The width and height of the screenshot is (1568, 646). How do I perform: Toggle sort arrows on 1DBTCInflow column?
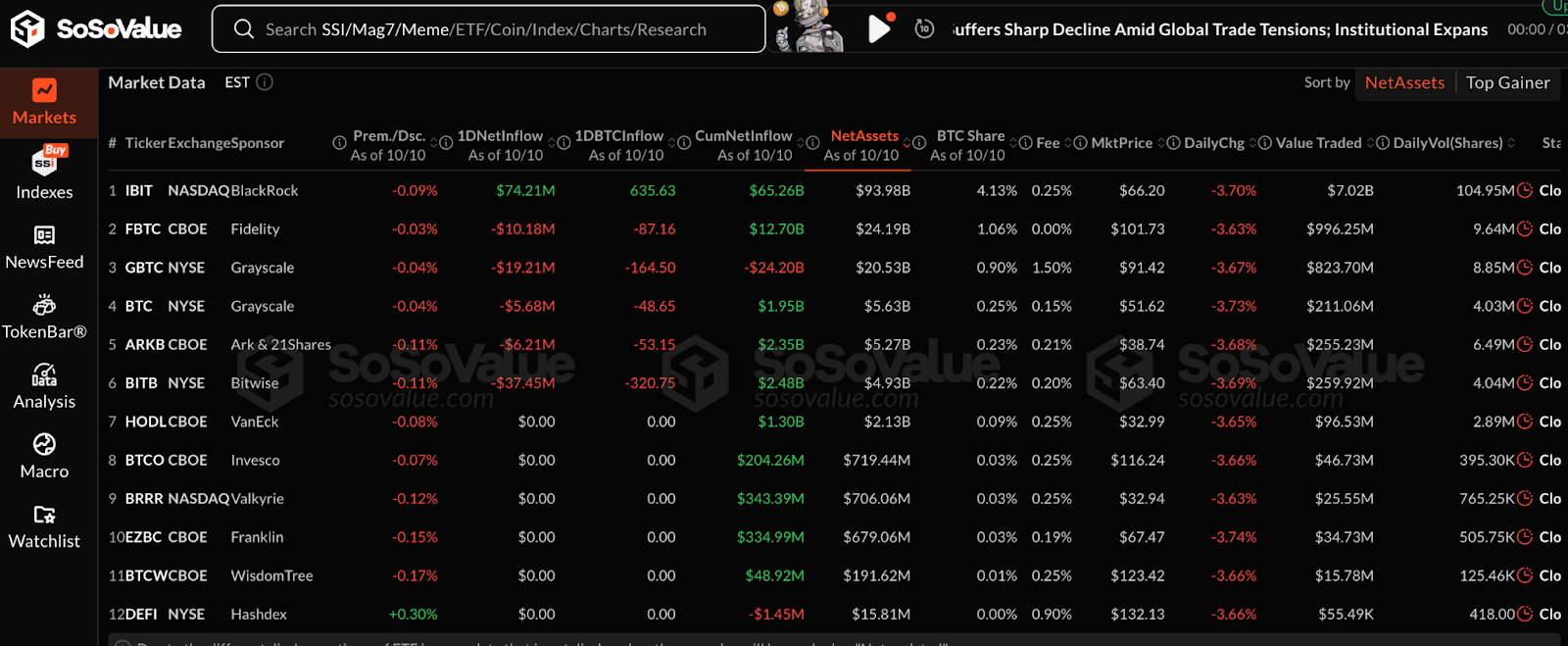(x=672, y=143)
